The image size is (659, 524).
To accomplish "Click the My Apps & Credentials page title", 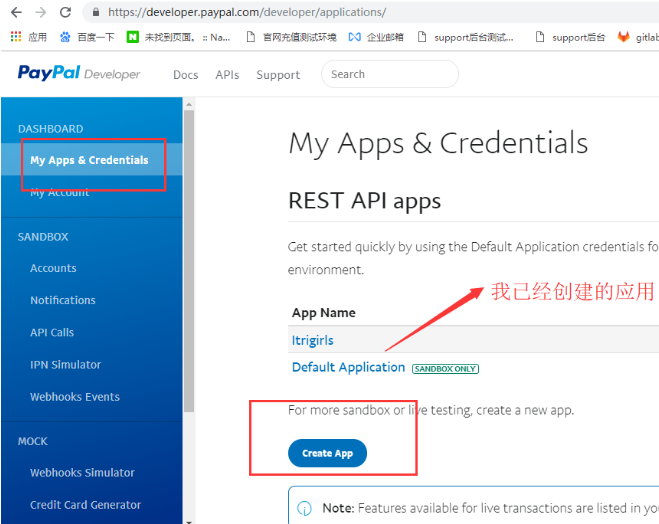I will [x=438, y=144].
